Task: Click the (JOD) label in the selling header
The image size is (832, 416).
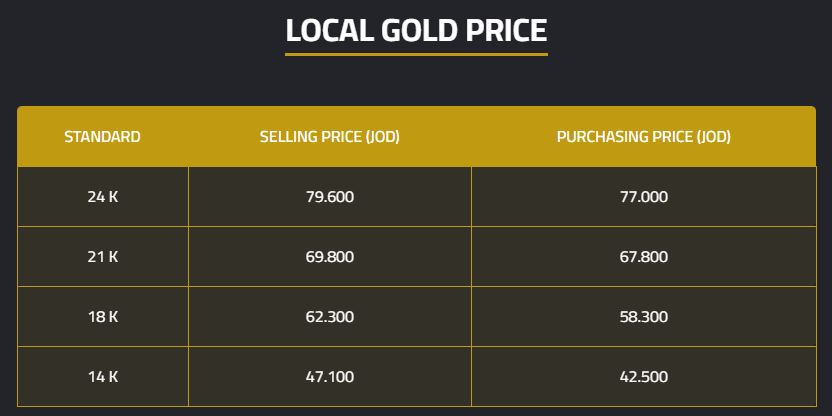Action: pyautogui.click(x=382, y=137)
